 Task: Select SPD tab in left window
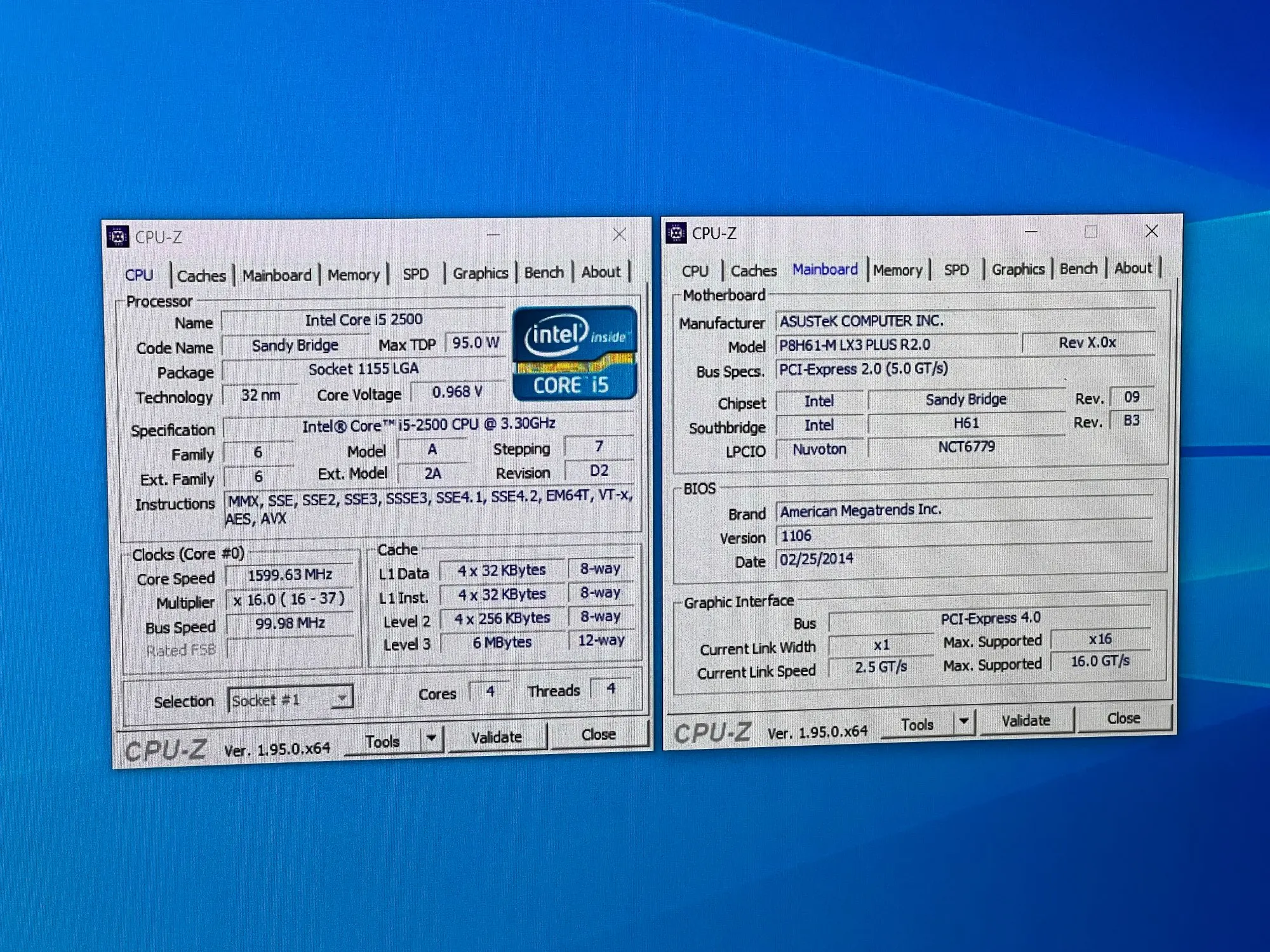[415, 274]
